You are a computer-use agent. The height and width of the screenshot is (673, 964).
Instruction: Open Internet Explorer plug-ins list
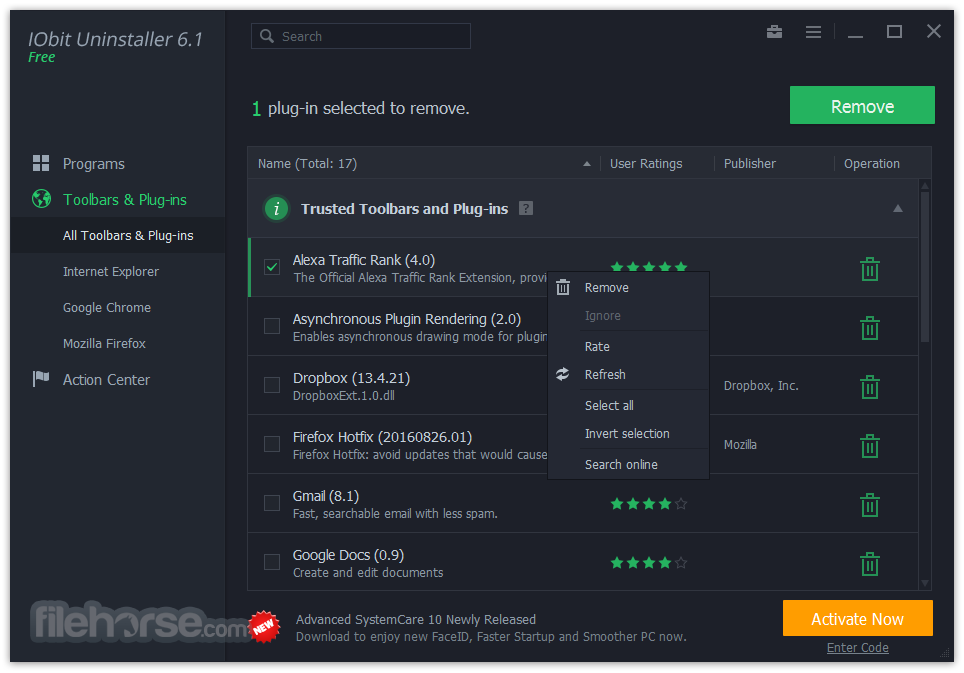coord(111,272)
